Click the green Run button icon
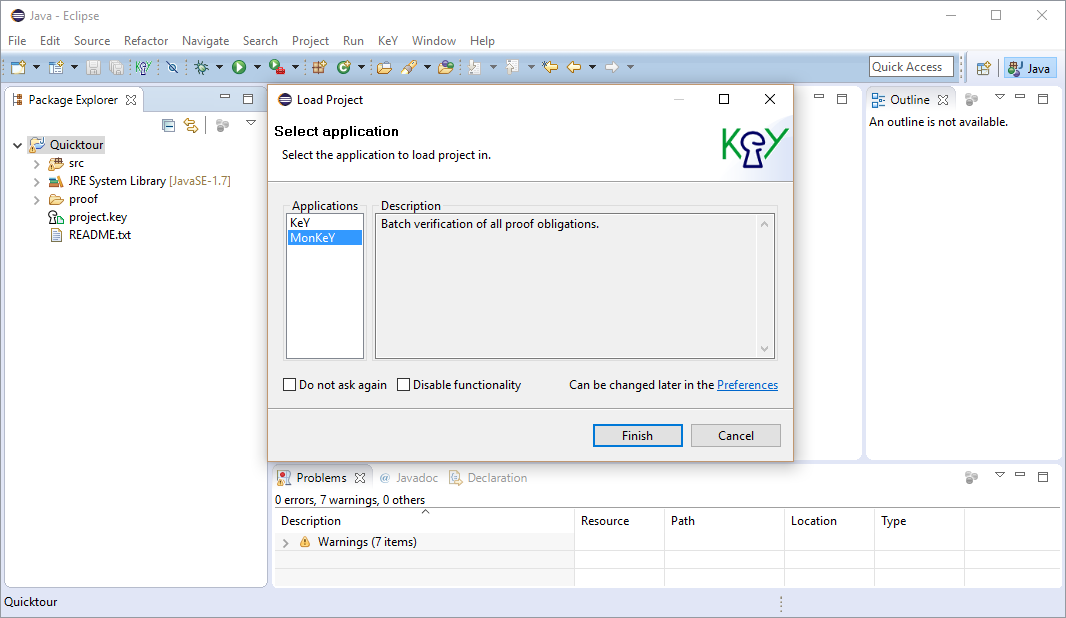Image resolution: width=1066 pixels, height=618 pixels. [239, 67]
